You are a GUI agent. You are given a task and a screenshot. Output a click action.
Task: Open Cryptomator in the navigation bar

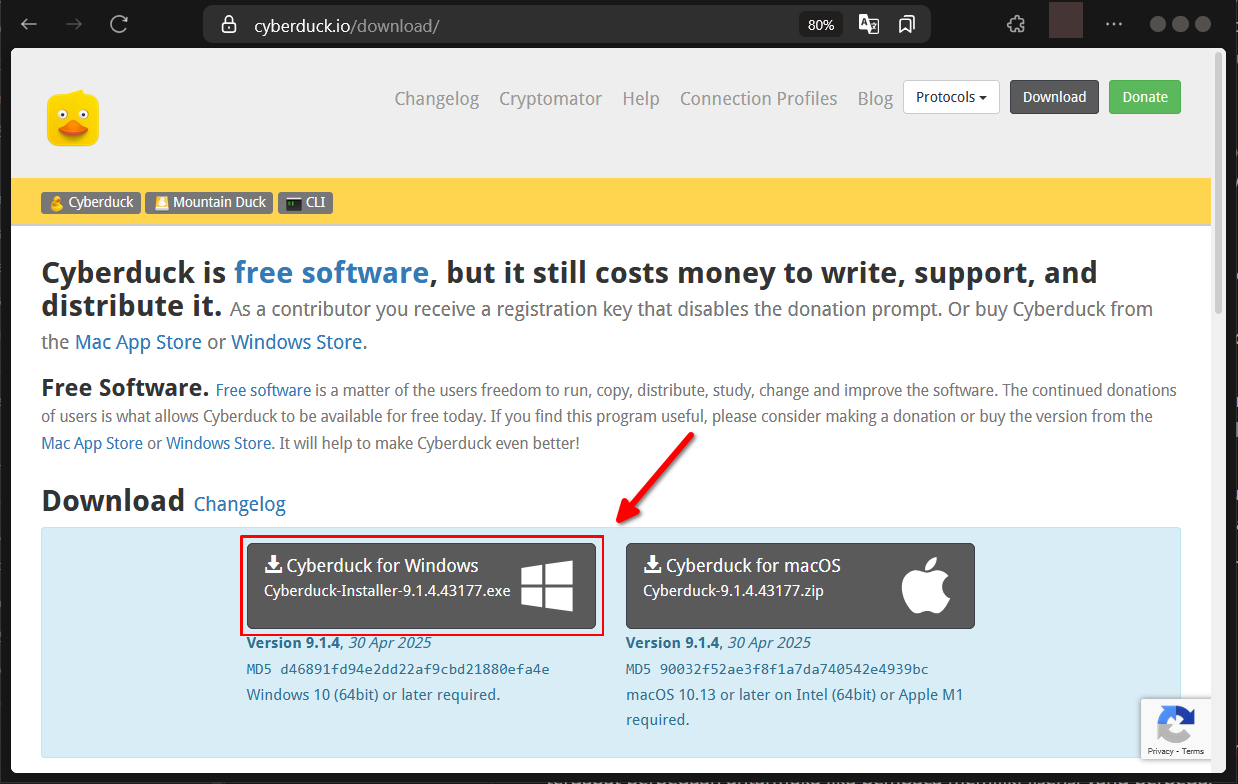pyautogui.click(x=551, y=98)
